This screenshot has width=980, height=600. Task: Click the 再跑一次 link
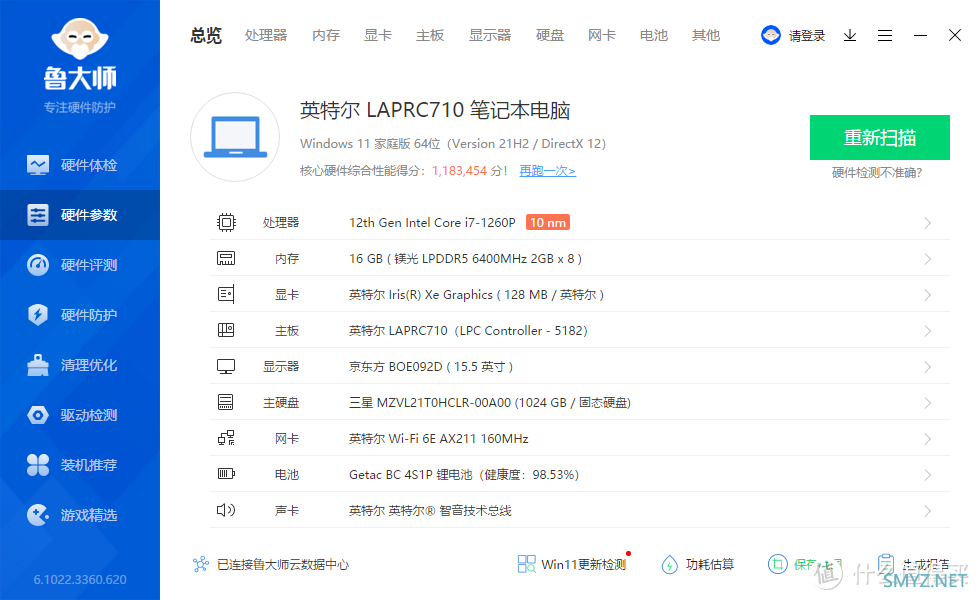pyautogui.click(x=548, y=171)
